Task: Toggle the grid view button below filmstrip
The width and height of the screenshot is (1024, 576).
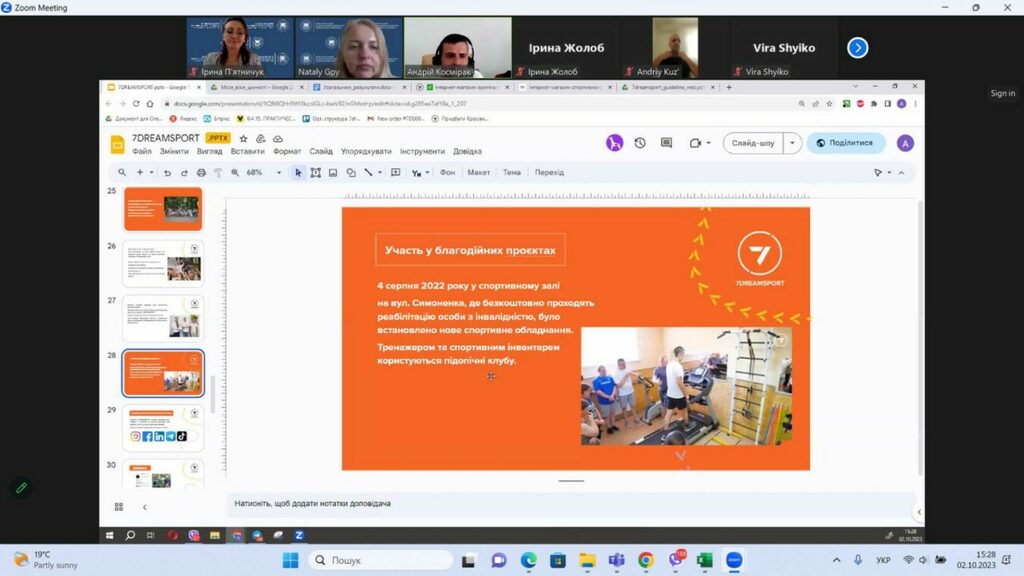Action: tap(119, 507)
